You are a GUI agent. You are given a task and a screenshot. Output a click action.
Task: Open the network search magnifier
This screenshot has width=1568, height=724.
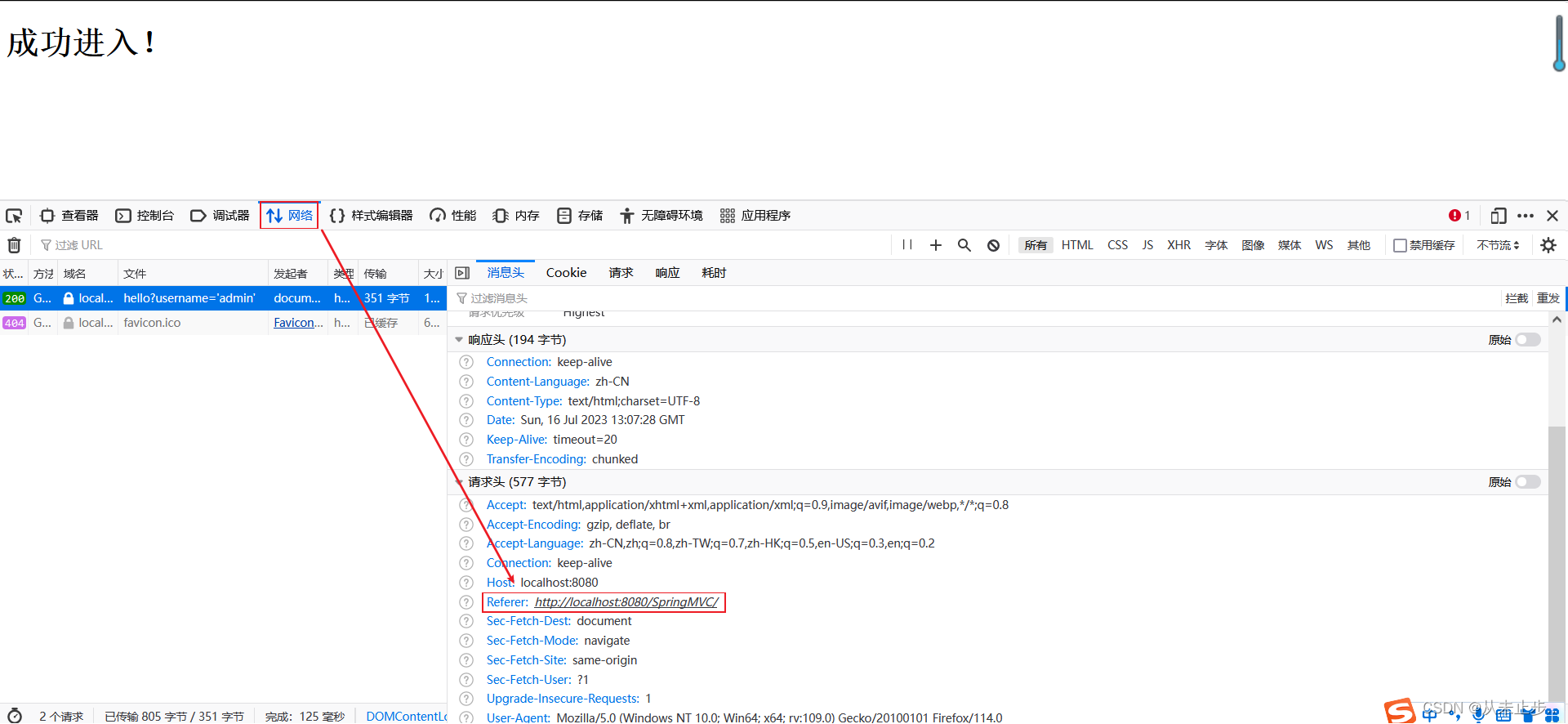pyautogui.click(x=964, y=245)
